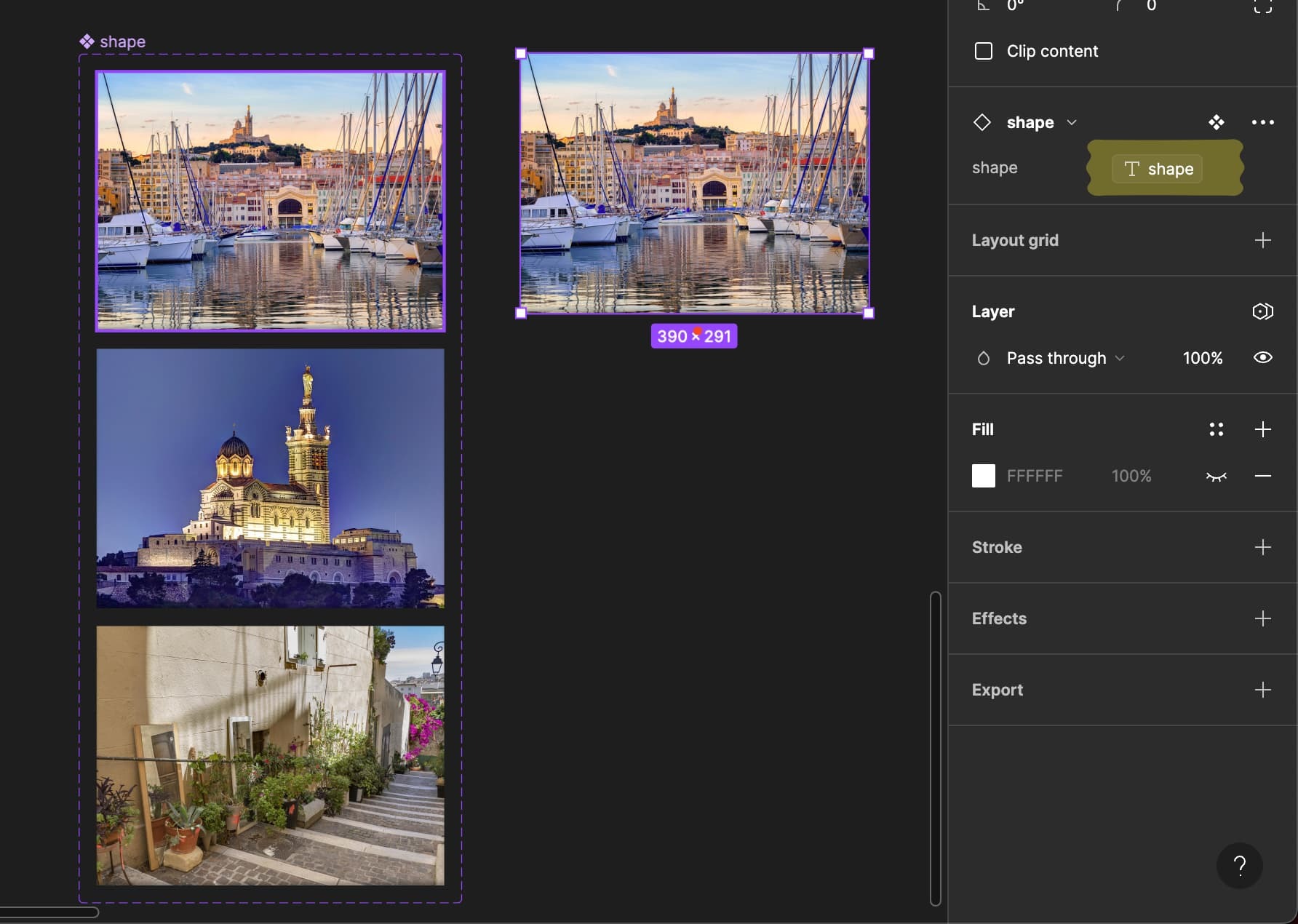The height and width of the screenshot is (924, 1298).
Task: Add an Effect with plus icon
Action: click(1263, 618)
